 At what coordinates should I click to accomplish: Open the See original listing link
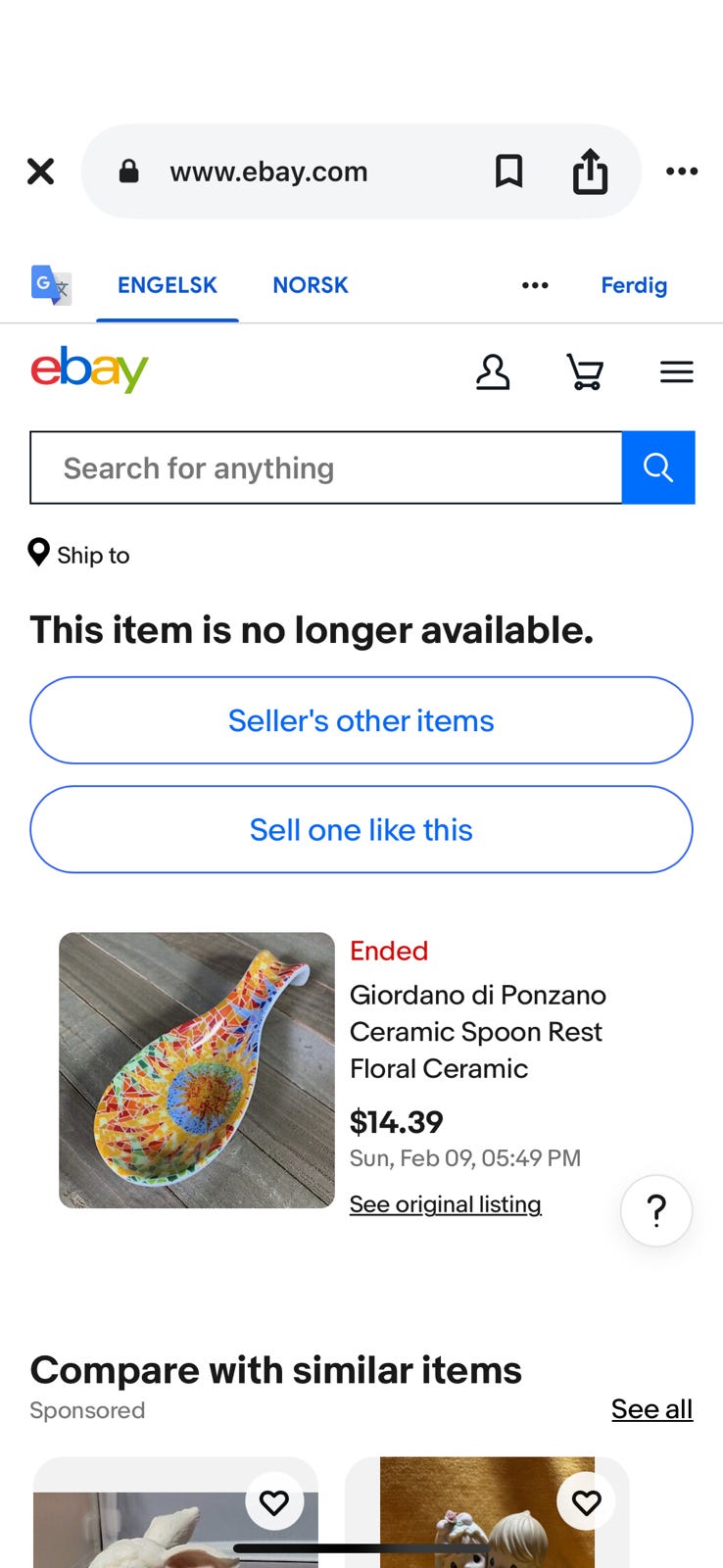[x=446, y=1204]
